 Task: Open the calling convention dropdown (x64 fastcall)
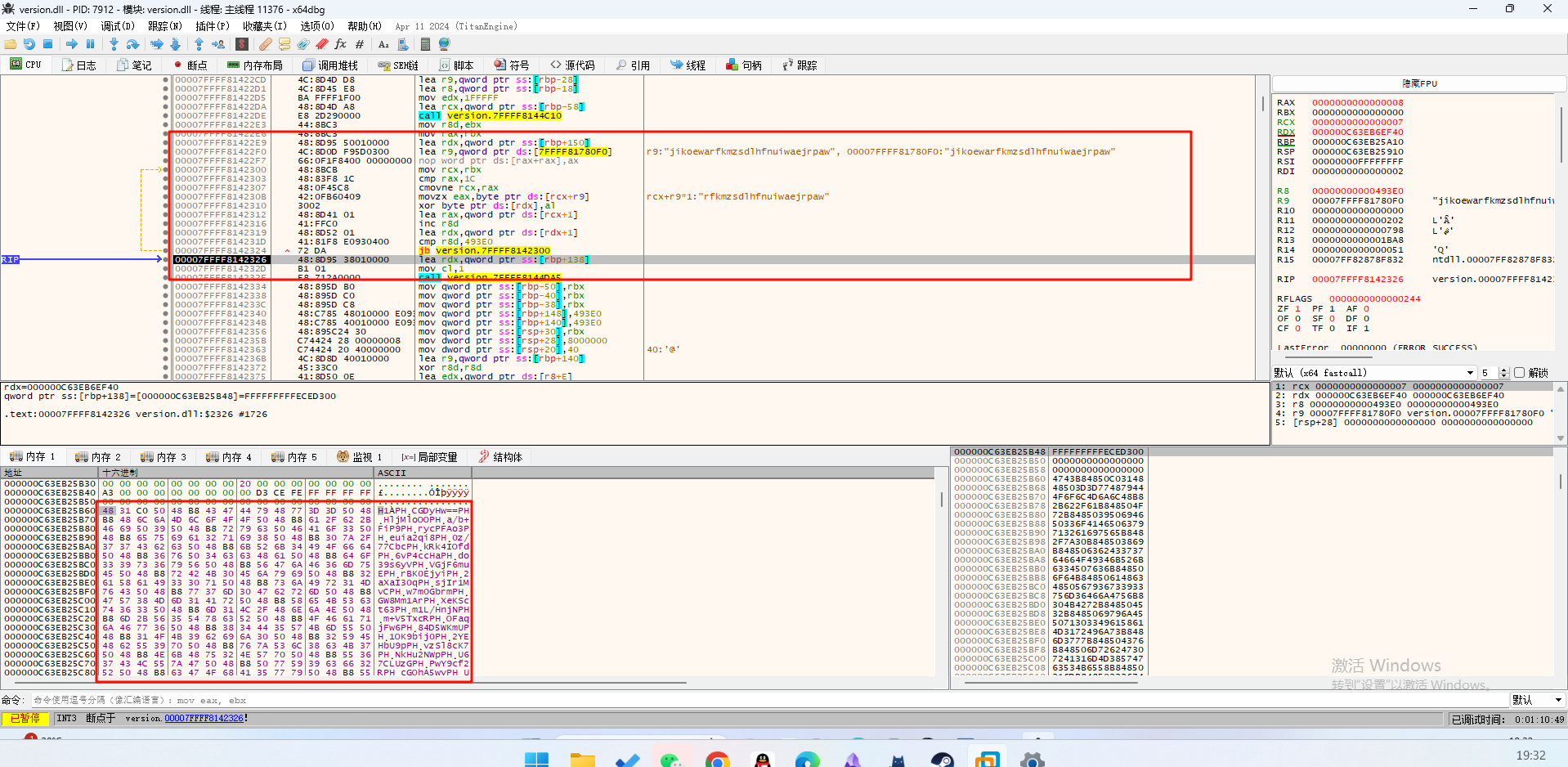click(x=1470, y=373)
